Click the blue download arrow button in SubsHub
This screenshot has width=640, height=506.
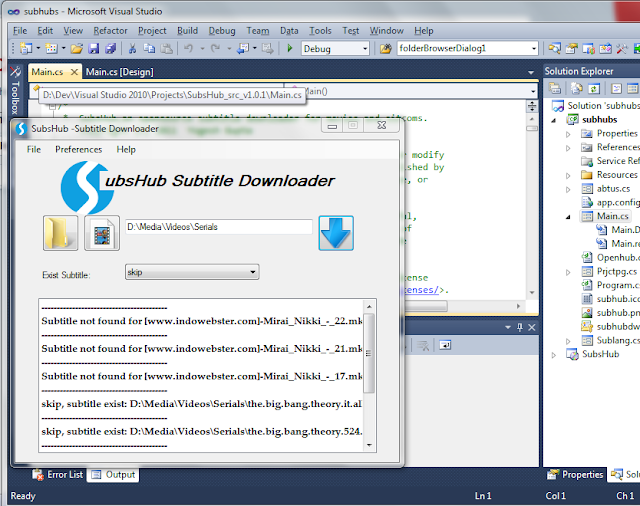(x=336, y=233)
